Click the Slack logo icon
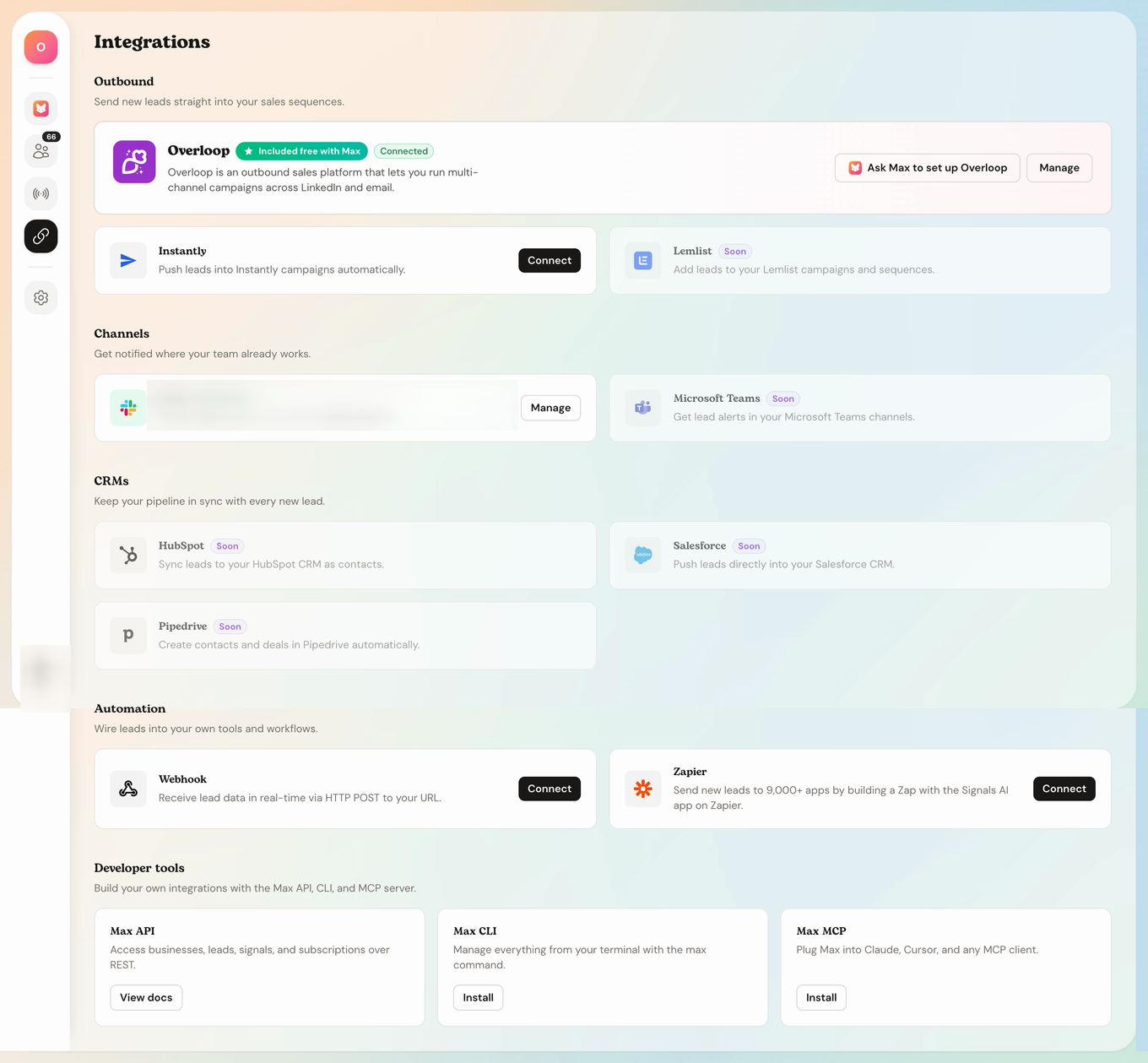1148x1063 pixels. pos(128,408)
